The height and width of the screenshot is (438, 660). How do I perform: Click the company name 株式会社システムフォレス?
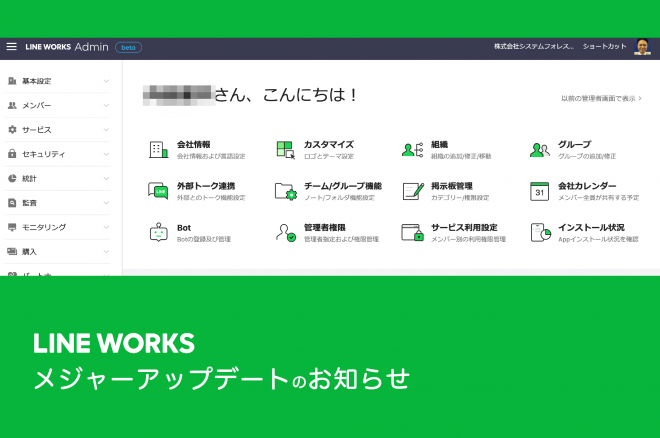point(533,46)
